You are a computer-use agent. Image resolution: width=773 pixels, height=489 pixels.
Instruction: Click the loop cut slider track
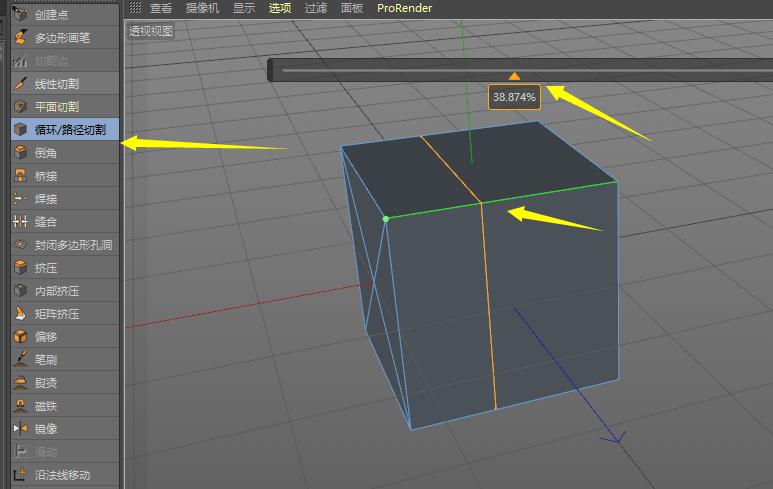pos(527,70)
